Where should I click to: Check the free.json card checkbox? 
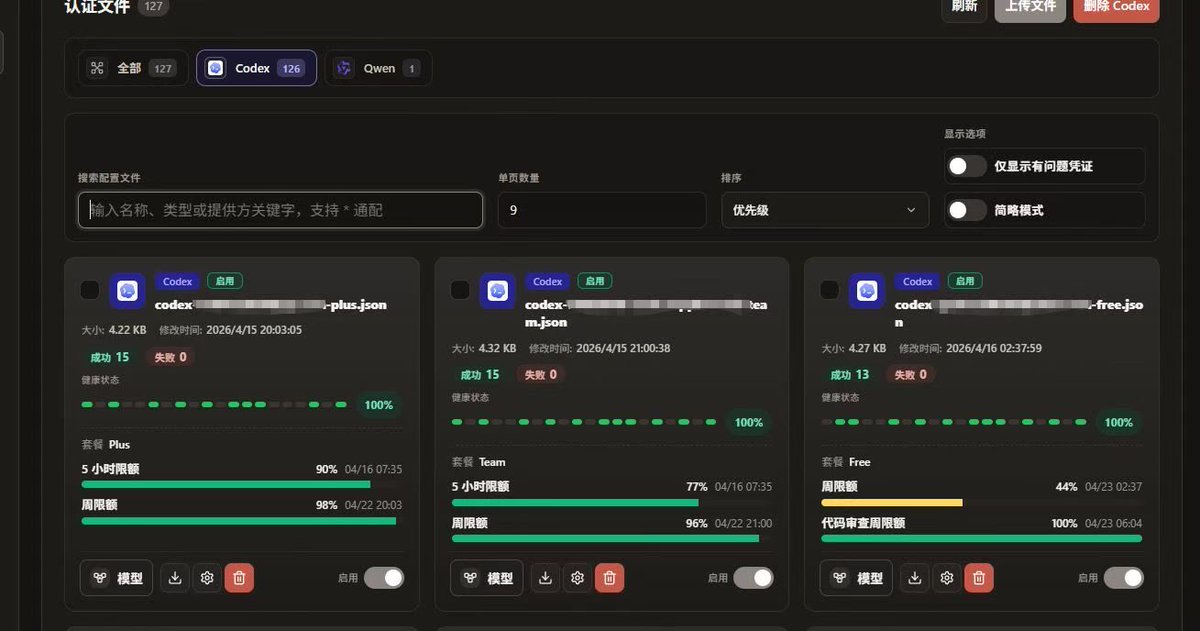(830, 290)
